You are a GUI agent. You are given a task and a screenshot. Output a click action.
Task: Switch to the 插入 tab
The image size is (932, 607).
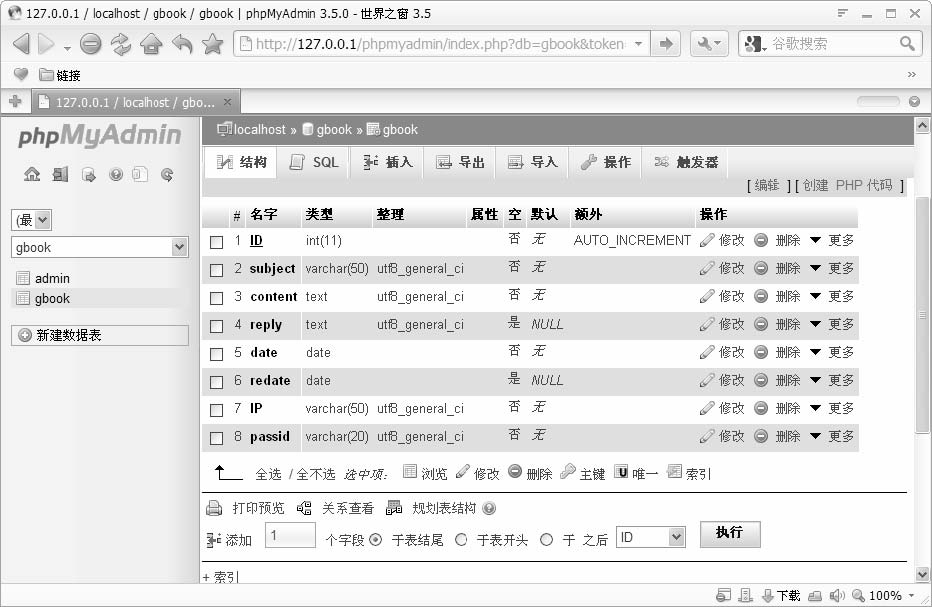(388, 162)
